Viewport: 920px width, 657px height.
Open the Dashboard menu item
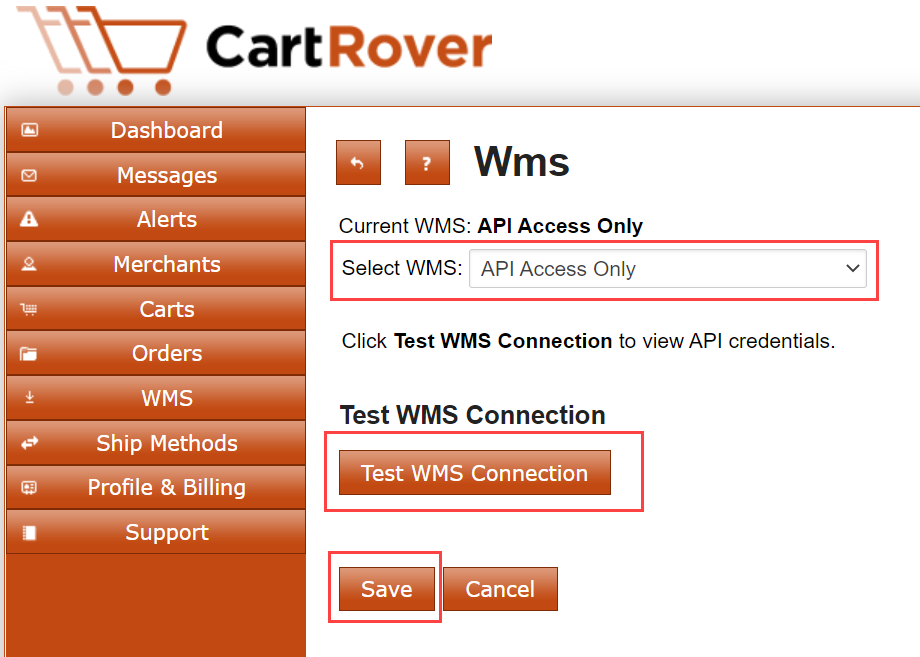pos(156,130)
